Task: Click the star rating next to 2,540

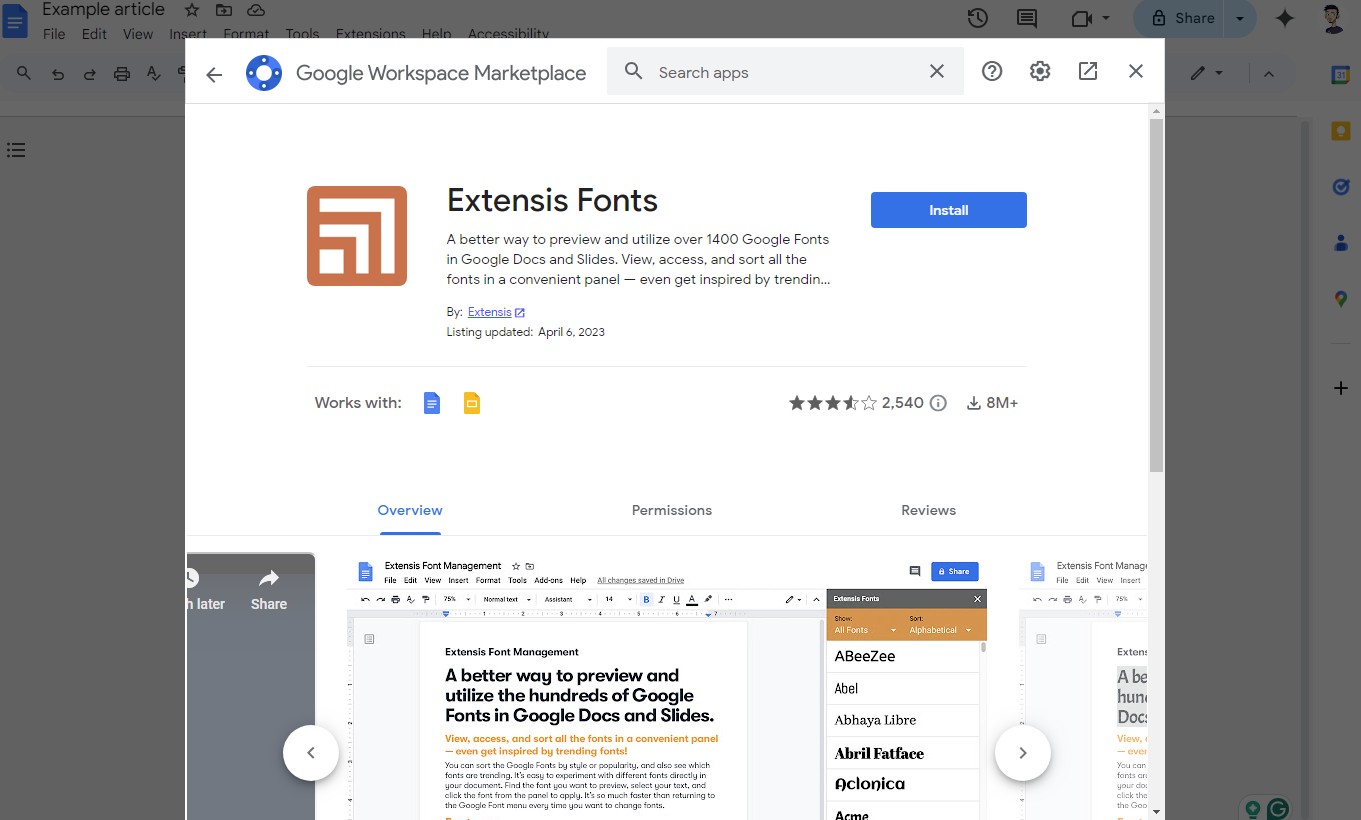Action: click(833, 403)
